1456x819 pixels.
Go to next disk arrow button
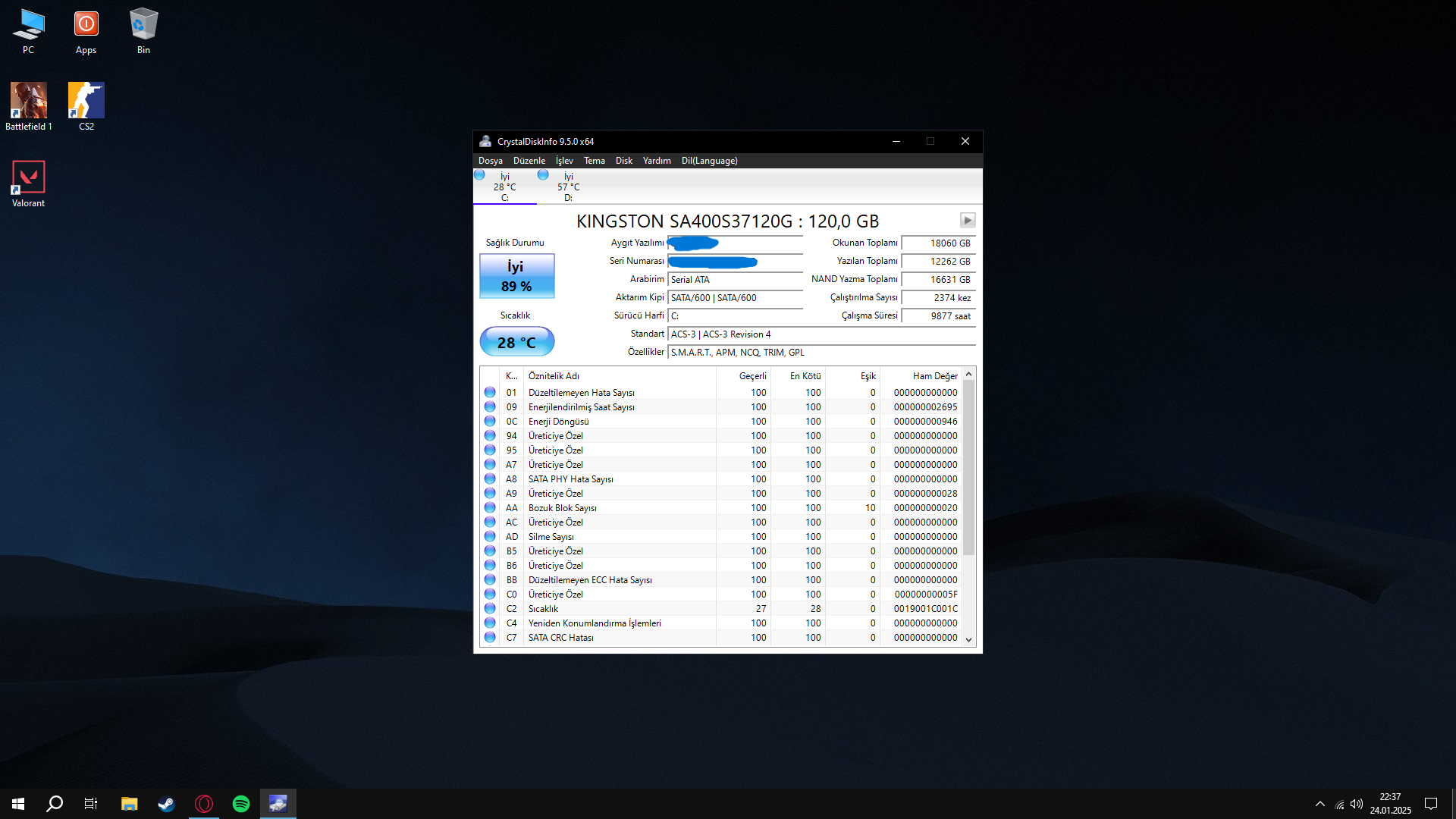[x=968, y=221]
